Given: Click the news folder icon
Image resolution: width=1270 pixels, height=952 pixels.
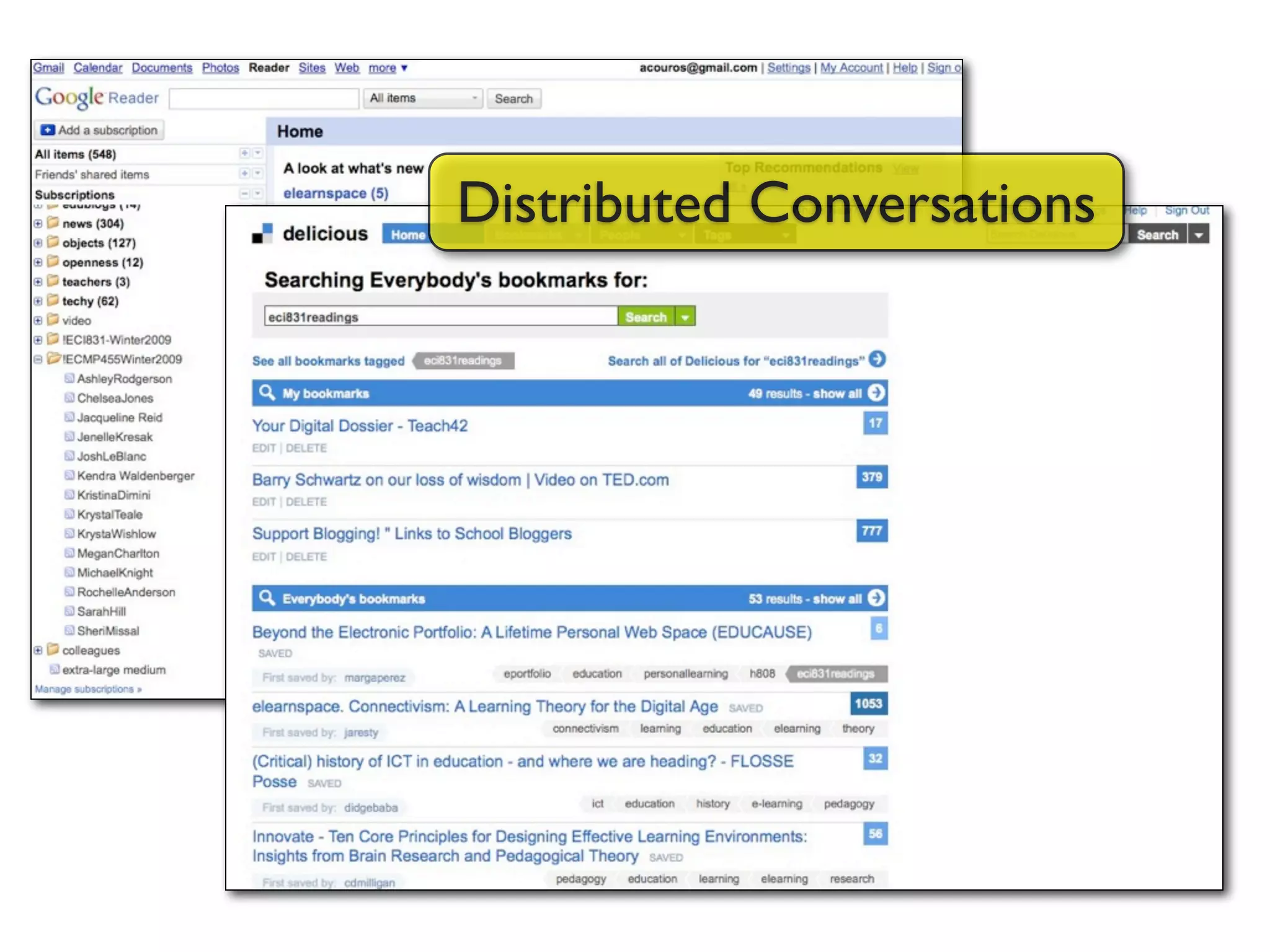Looking at the screenshot, I should pos(53,223).
